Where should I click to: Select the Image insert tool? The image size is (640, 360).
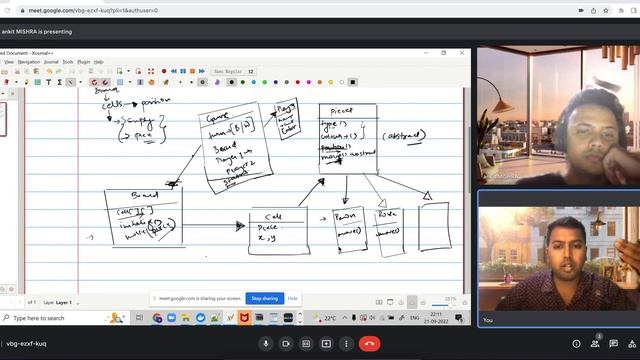point(38,82)
